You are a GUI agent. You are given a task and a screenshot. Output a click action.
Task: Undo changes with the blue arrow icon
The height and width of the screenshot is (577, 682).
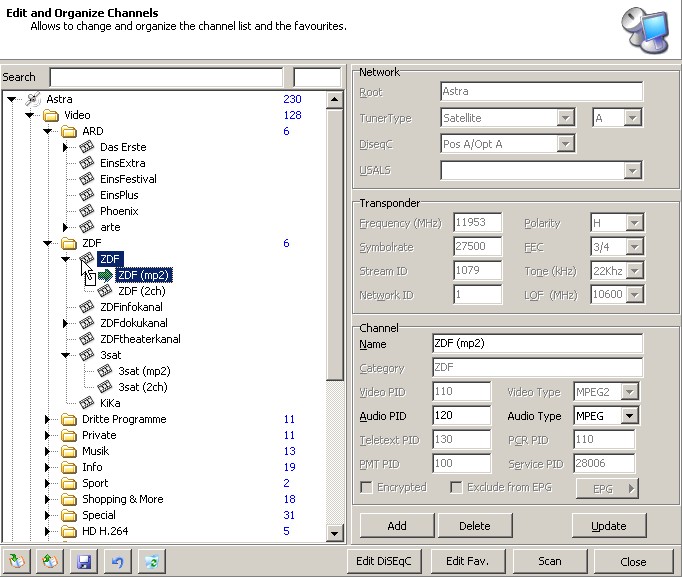click(x=117, y=561)
